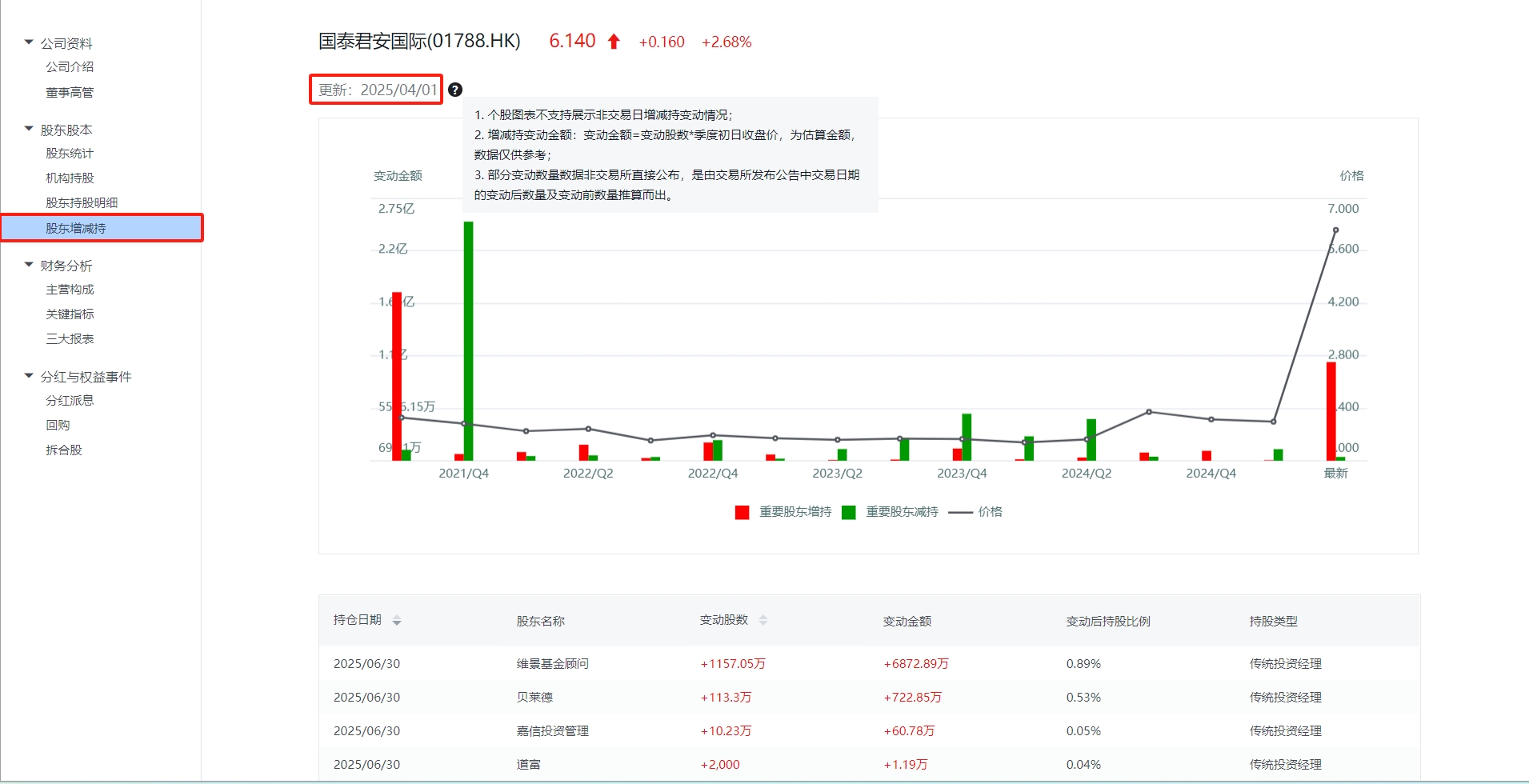Collapse the 财务分析 section
The width and height of the screenshot is (1529, 784).
tap(29, 265)
